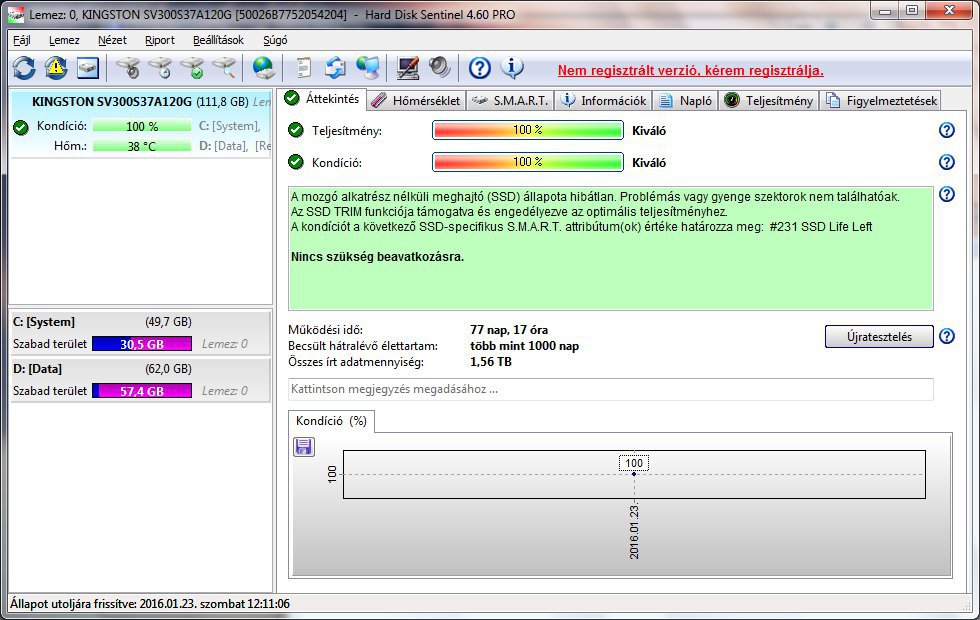Click the disk with clock test icon
The width and height of the screenshot is (980, 620).
point(161,68)
